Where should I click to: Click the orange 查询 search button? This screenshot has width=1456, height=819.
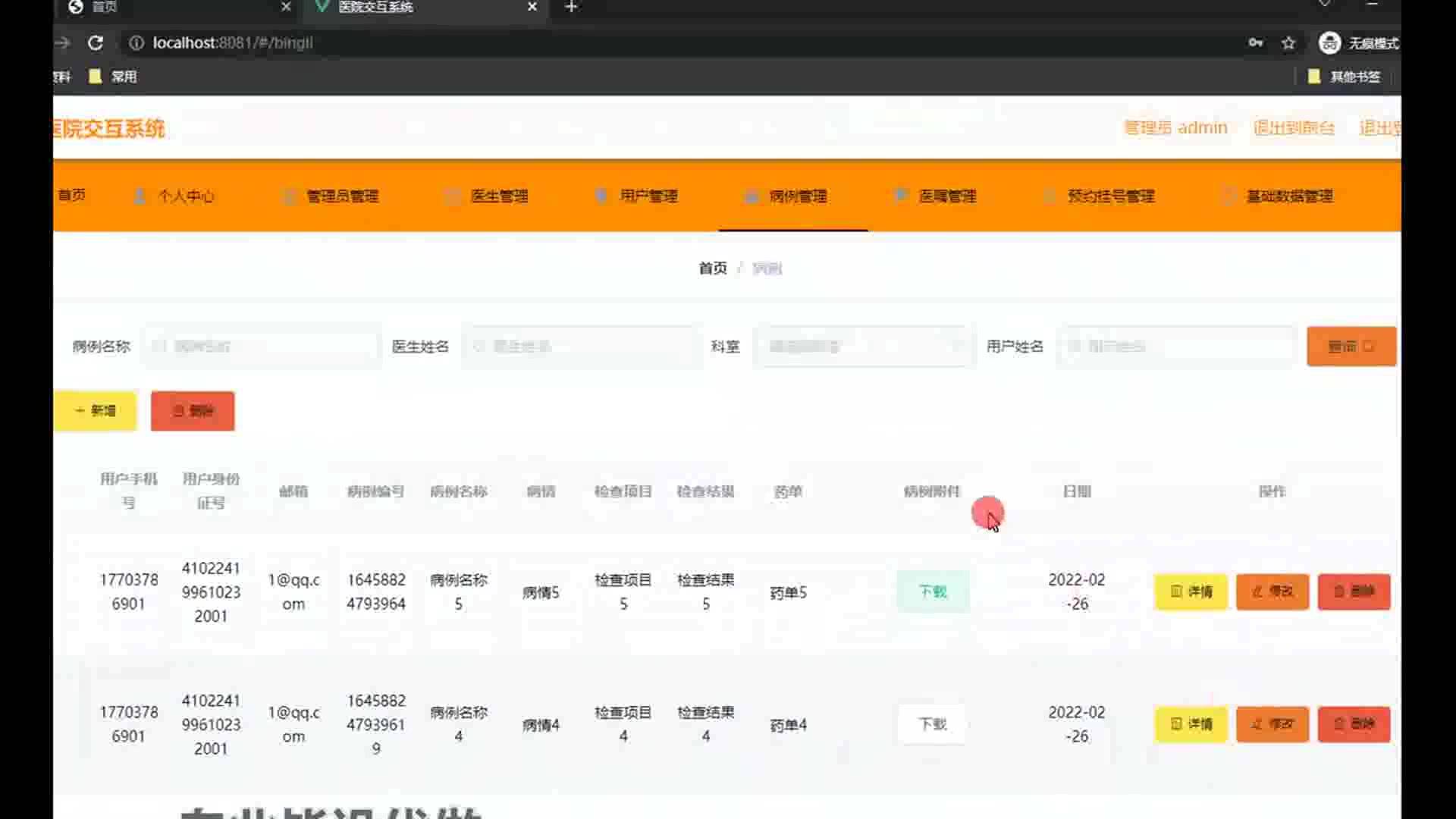(x=1351, y=347)
